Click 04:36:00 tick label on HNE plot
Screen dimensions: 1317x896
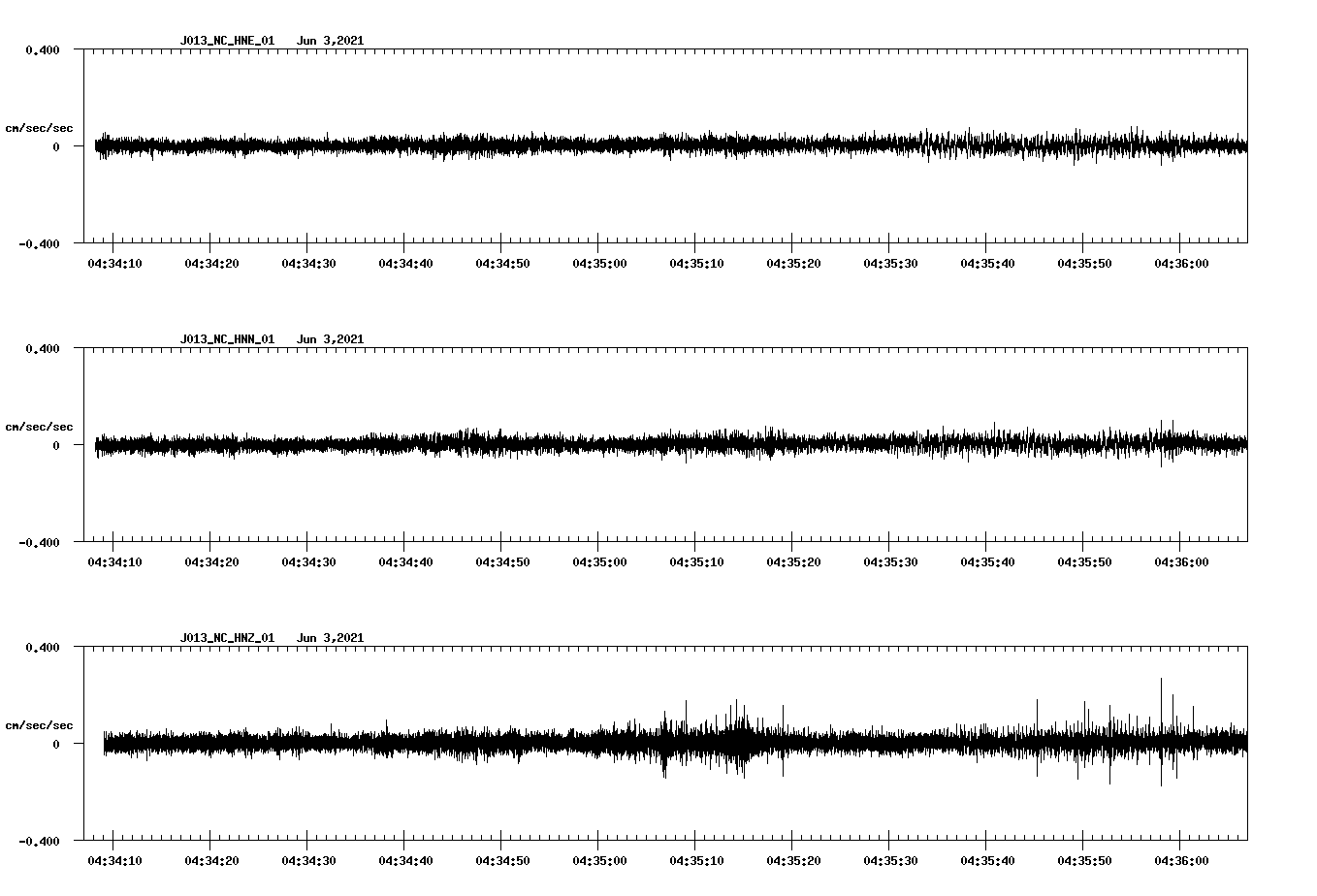pyautogui.click(x=1181, y=264)
